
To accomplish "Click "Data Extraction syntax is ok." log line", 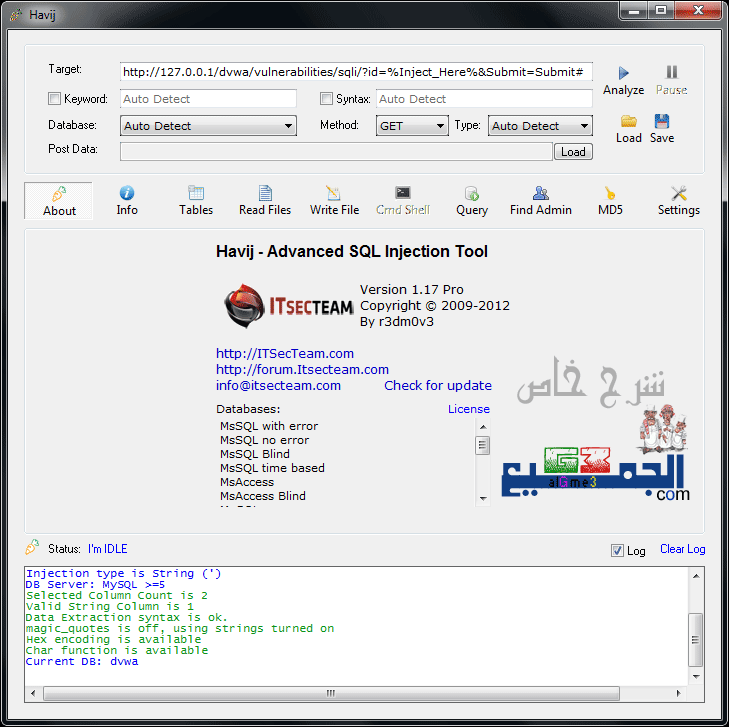I will (x=126, y=618).
